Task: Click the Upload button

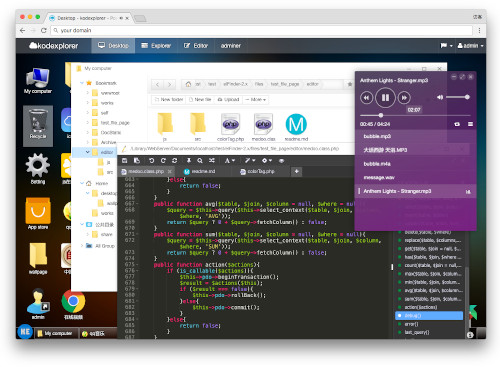Action: (x=229, y=100)
